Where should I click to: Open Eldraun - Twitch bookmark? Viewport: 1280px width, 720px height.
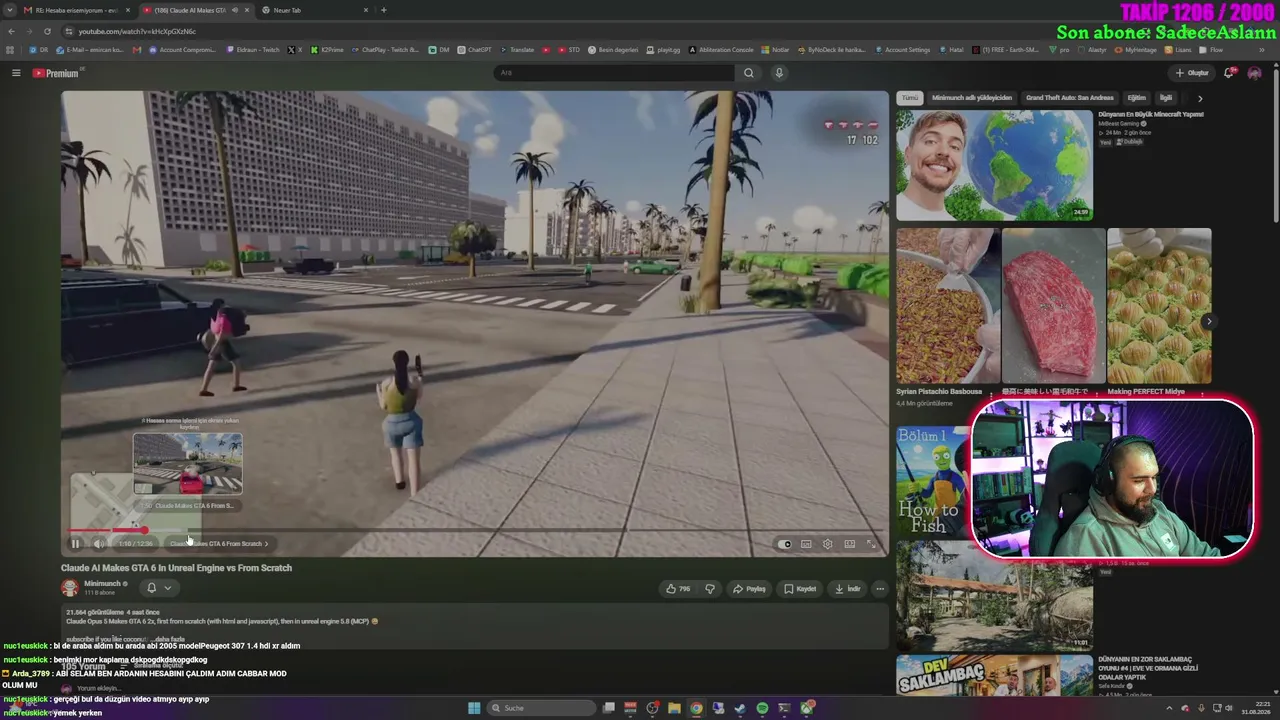253,50
